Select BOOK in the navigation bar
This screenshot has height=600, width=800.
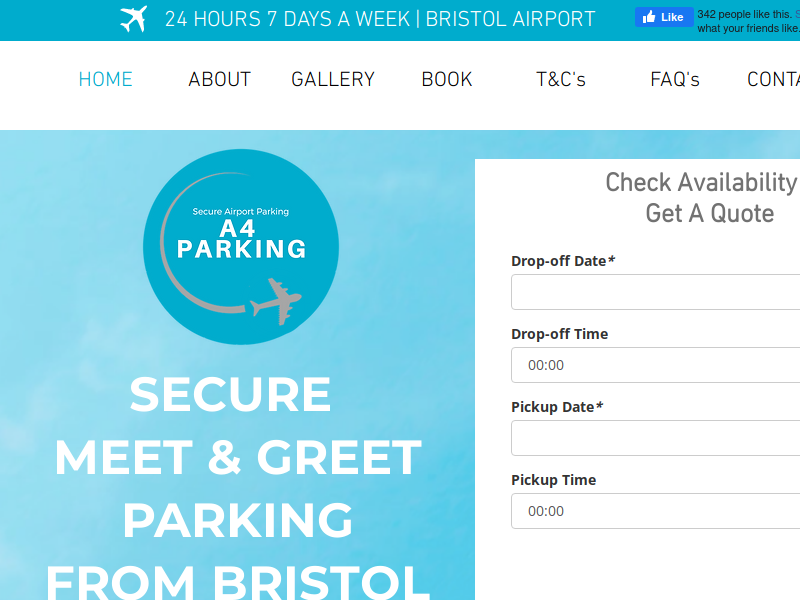tap(447, 80)
